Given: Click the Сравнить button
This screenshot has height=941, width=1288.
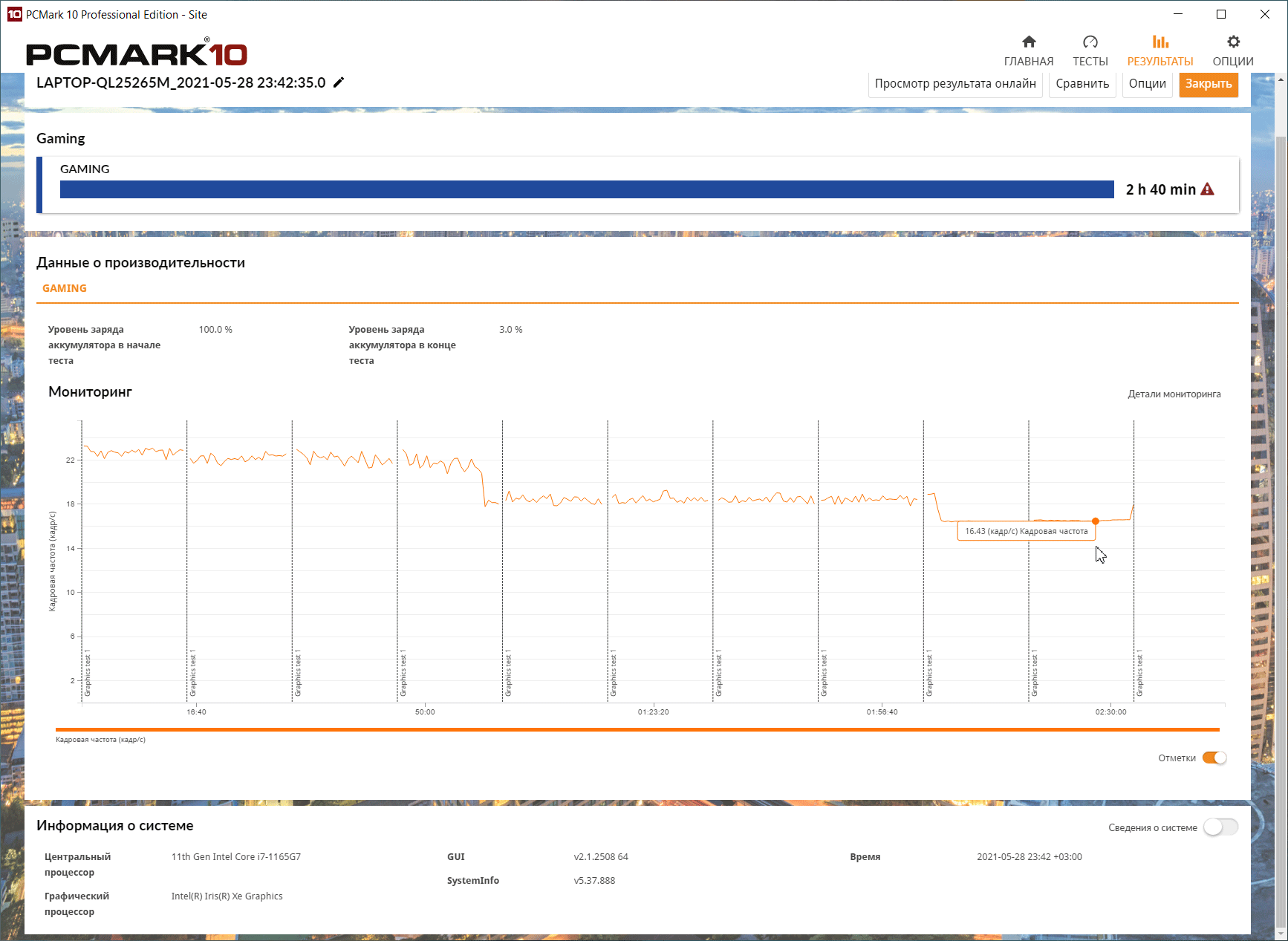Looking at the screenshot, I should (1082, 83).
